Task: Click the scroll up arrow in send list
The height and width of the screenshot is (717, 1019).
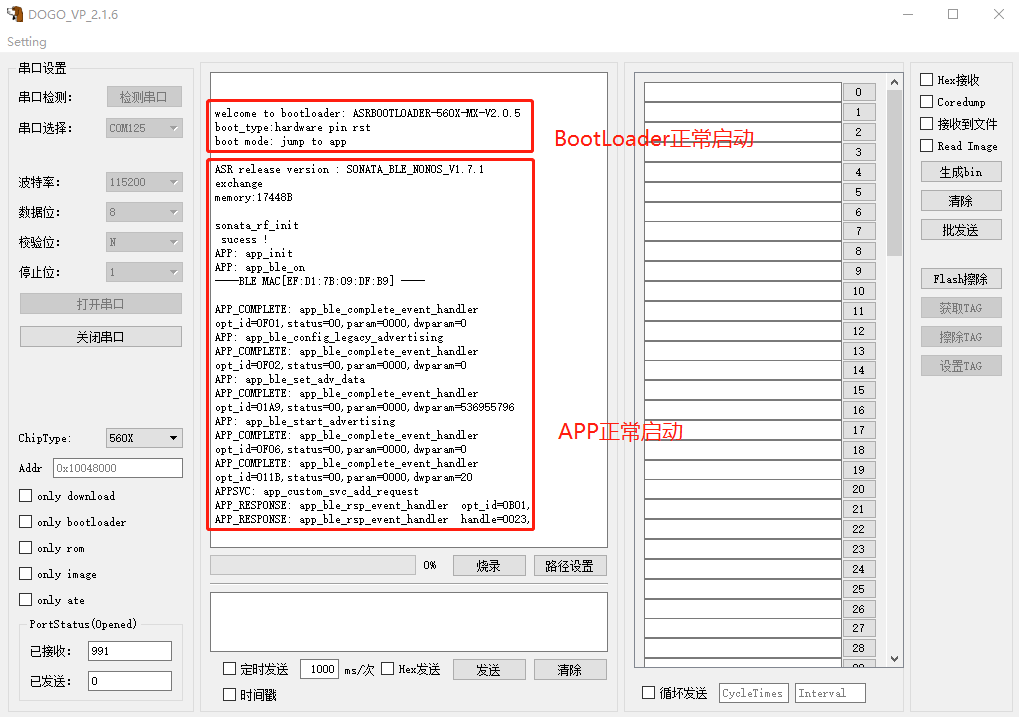Action: pos(894,82)
